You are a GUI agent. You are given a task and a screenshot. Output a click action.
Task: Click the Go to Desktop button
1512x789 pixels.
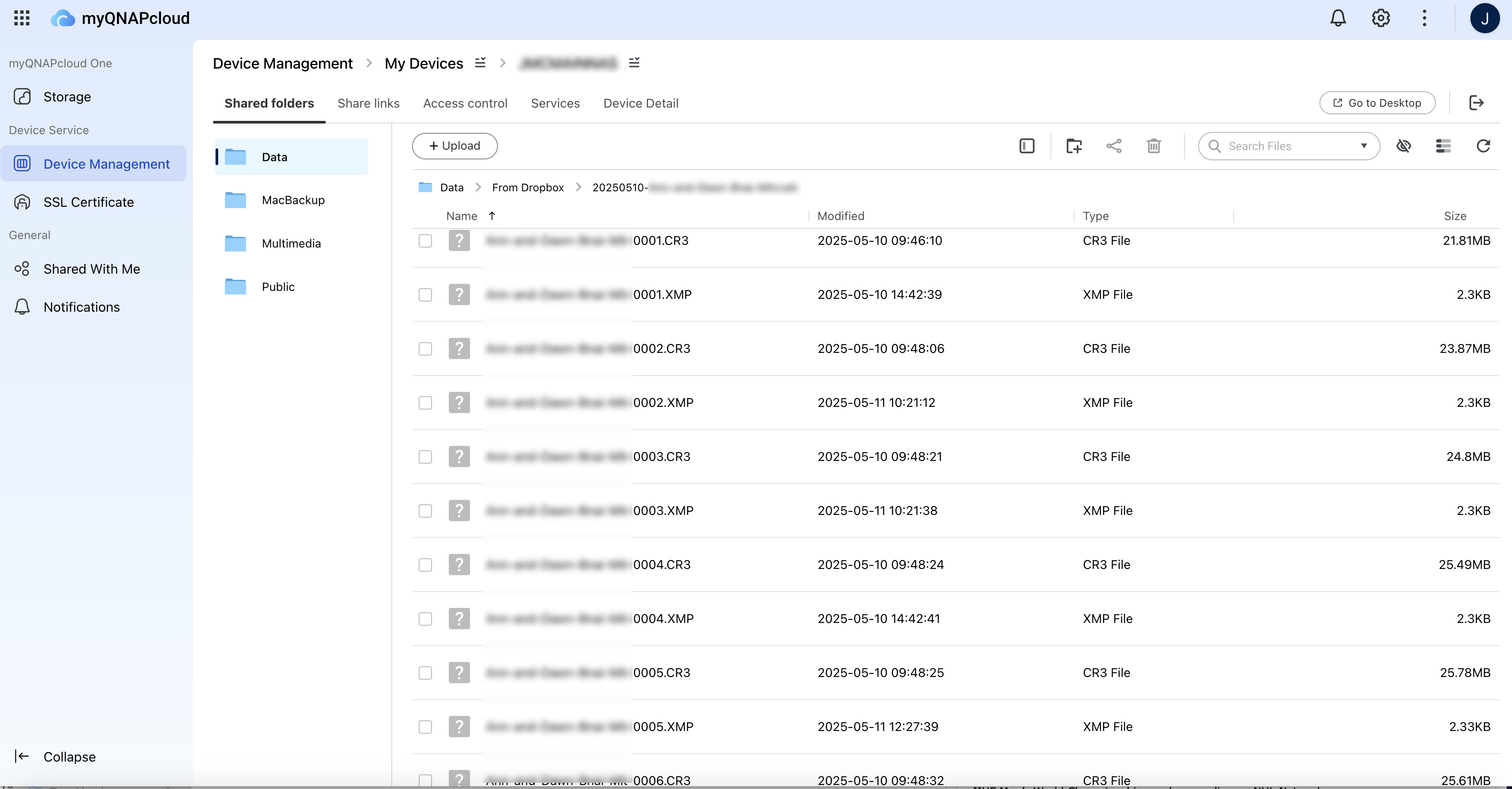1377,103
